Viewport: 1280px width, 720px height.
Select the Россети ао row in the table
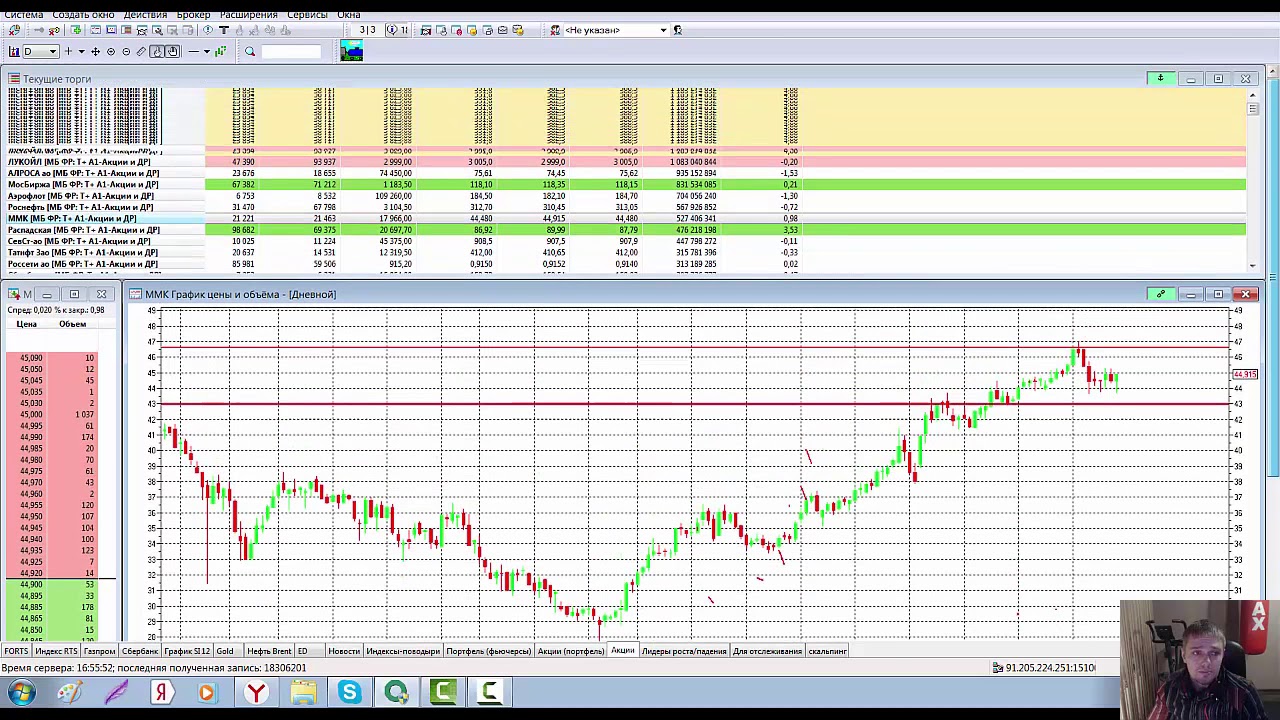626,264
